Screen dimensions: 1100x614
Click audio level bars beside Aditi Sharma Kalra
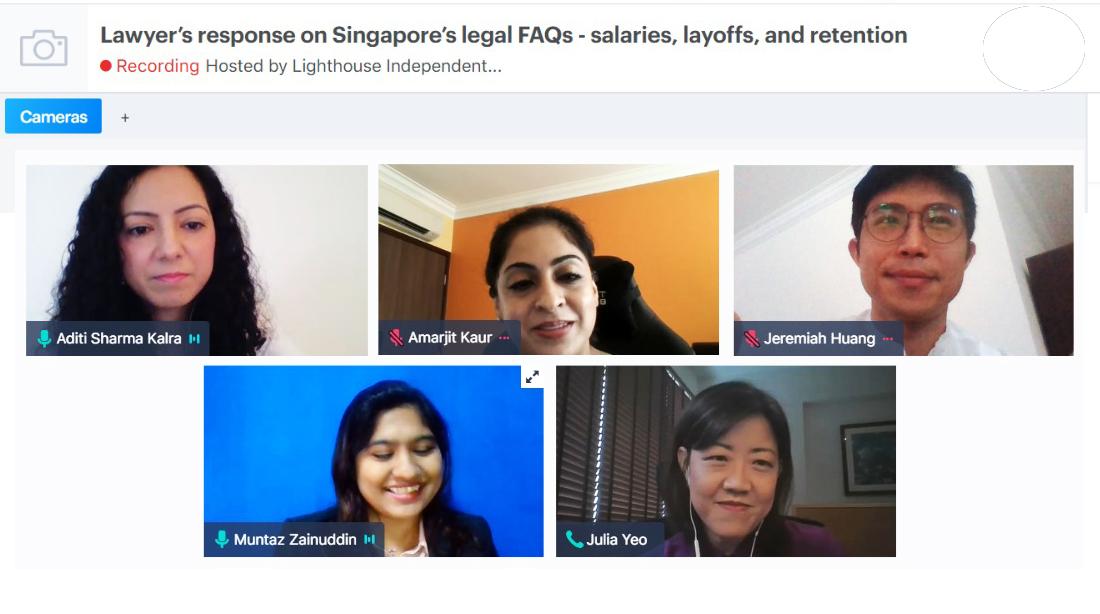point(194,339)
